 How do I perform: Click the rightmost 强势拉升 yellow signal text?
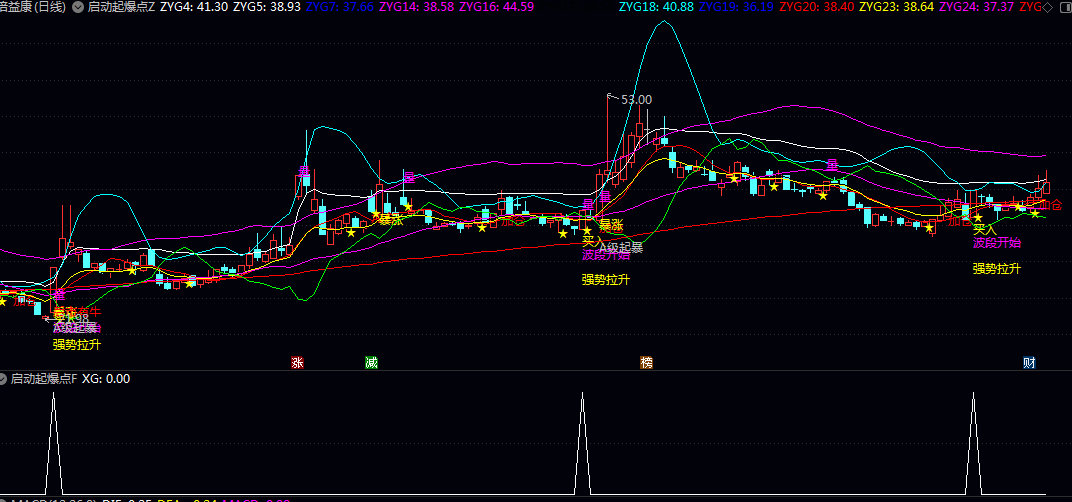tap(997, 268)
